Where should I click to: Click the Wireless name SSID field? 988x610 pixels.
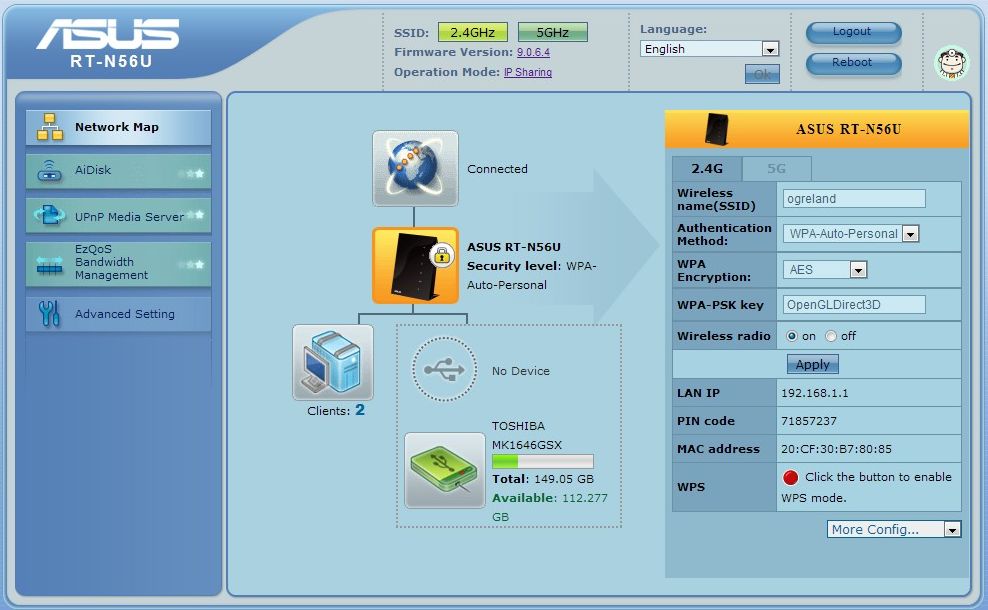tap(853, 198)
